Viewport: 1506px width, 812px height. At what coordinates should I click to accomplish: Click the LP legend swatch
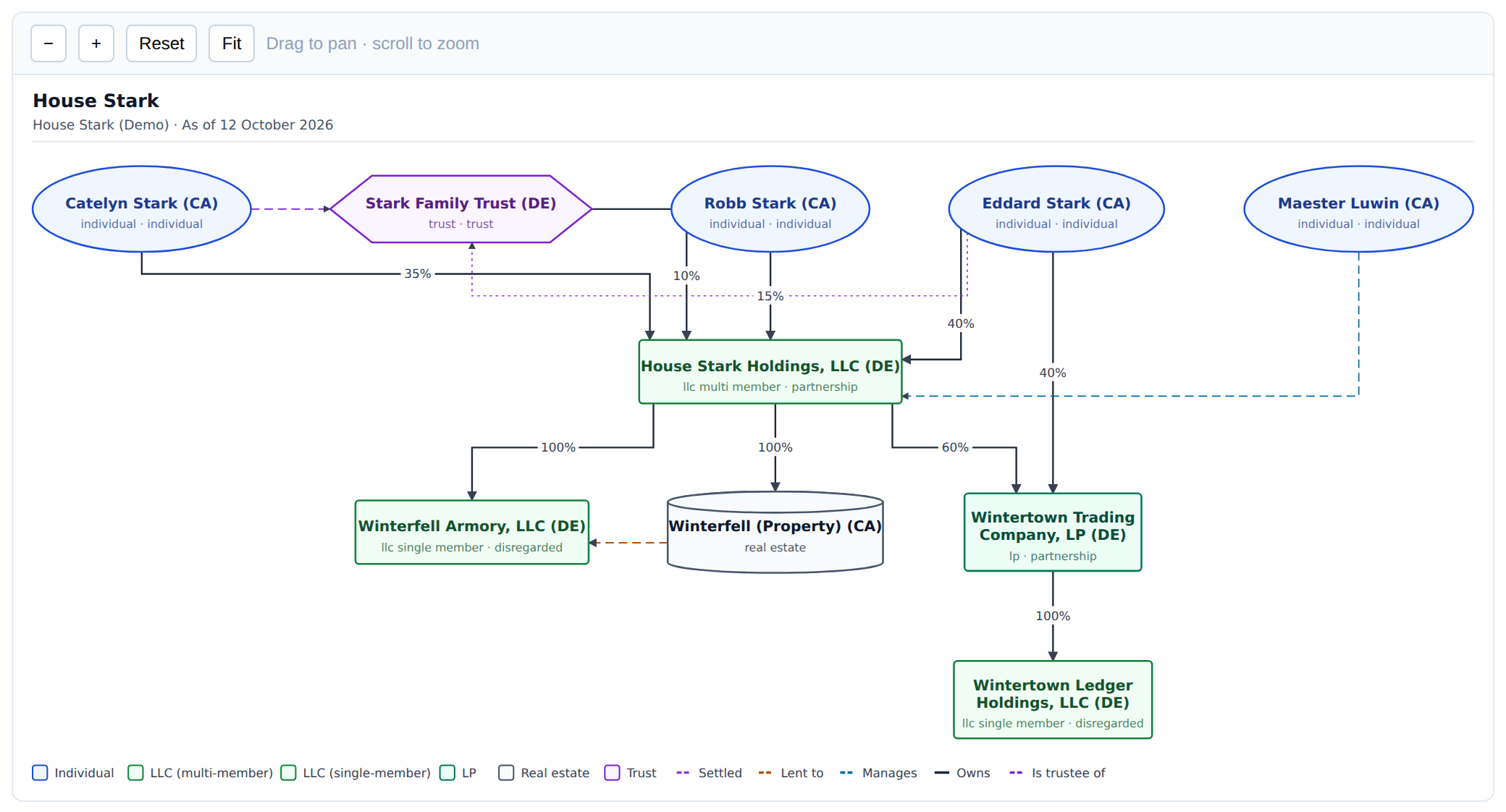(x=447, y=773)
